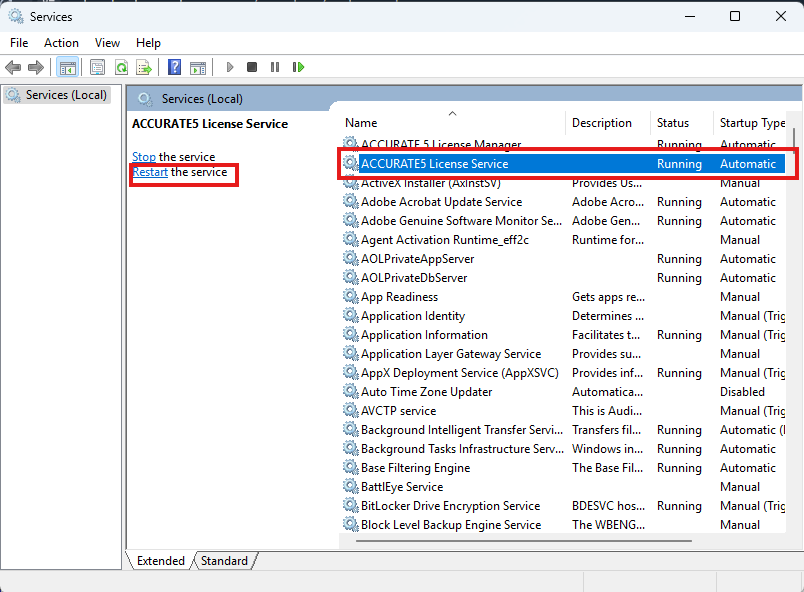Click the Forward arrow in toolbar
This screenshot has height=592, width=804.
tap(36, 67)
